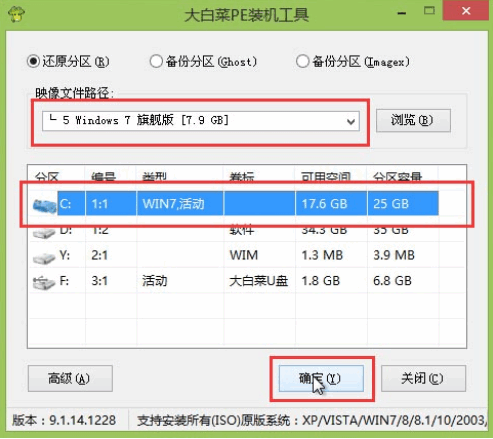Click the 关闭 (C) close button
Image resolution: width=493 pixels, height=439 pixels.
pos(423,378)
